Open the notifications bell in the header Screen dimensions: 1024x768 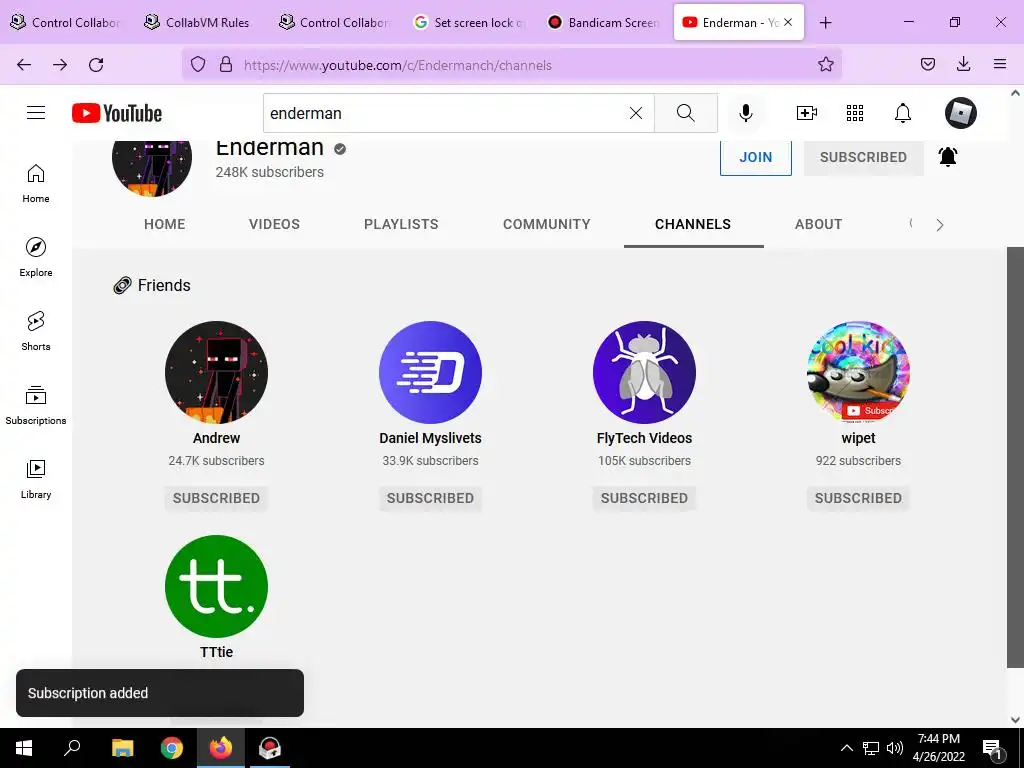(903, 113)
